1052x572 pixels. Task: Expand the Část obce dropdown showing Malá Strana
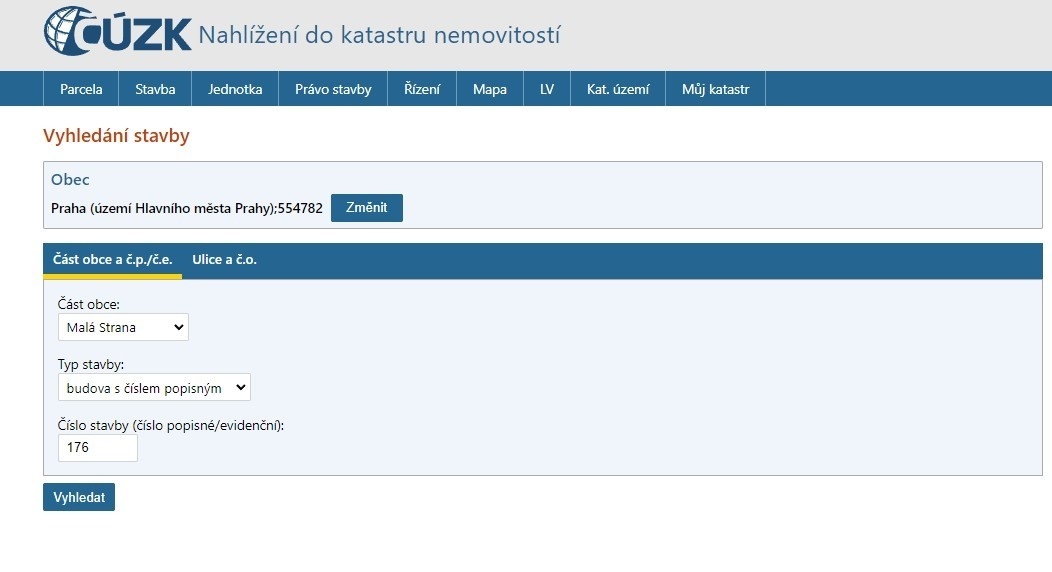123,327
